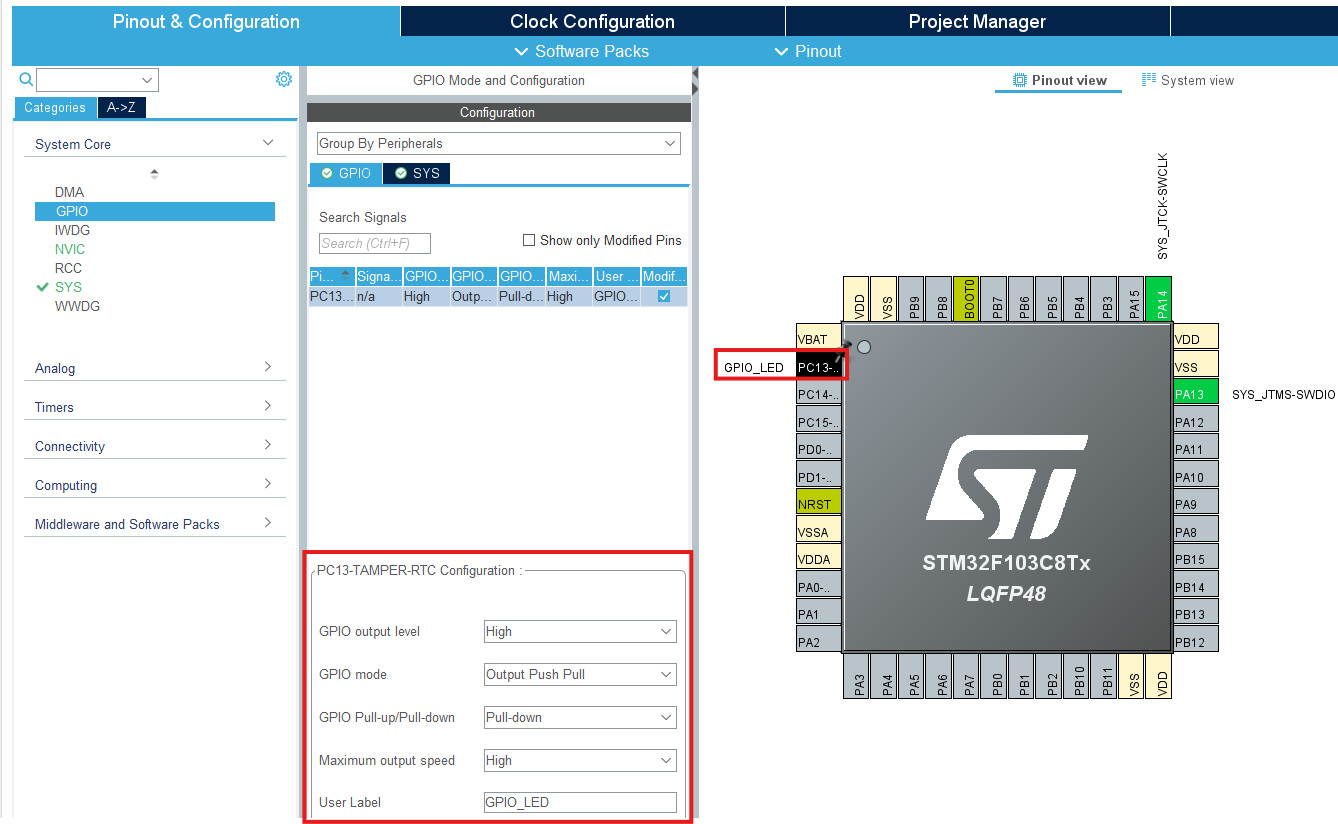Select pin PB15 on the chip
1338x824 pixels.
click(x=1196, y=559)
